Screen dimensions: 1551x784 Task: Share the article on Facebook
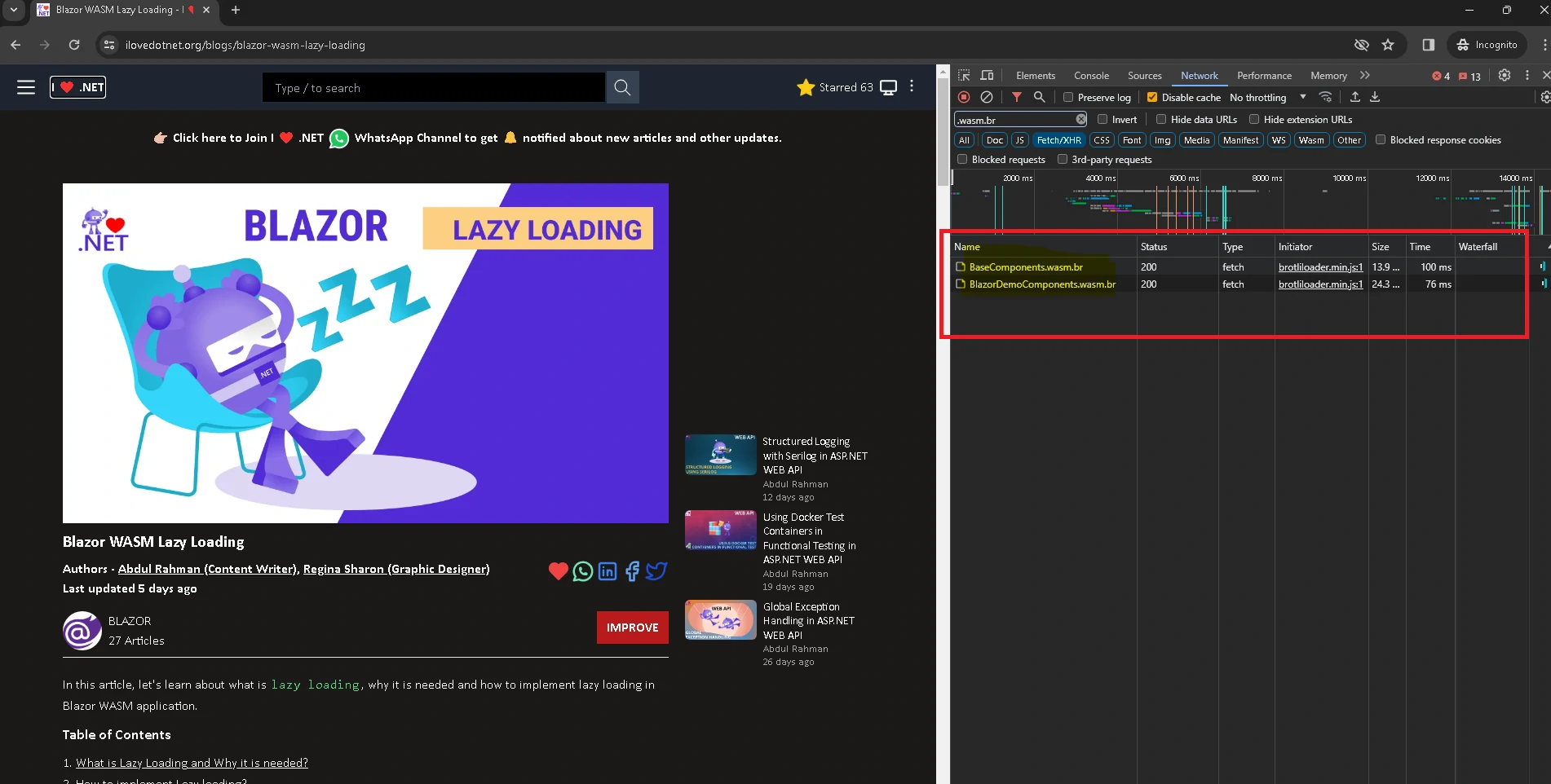pyautogui.click(x=632, y=571)
